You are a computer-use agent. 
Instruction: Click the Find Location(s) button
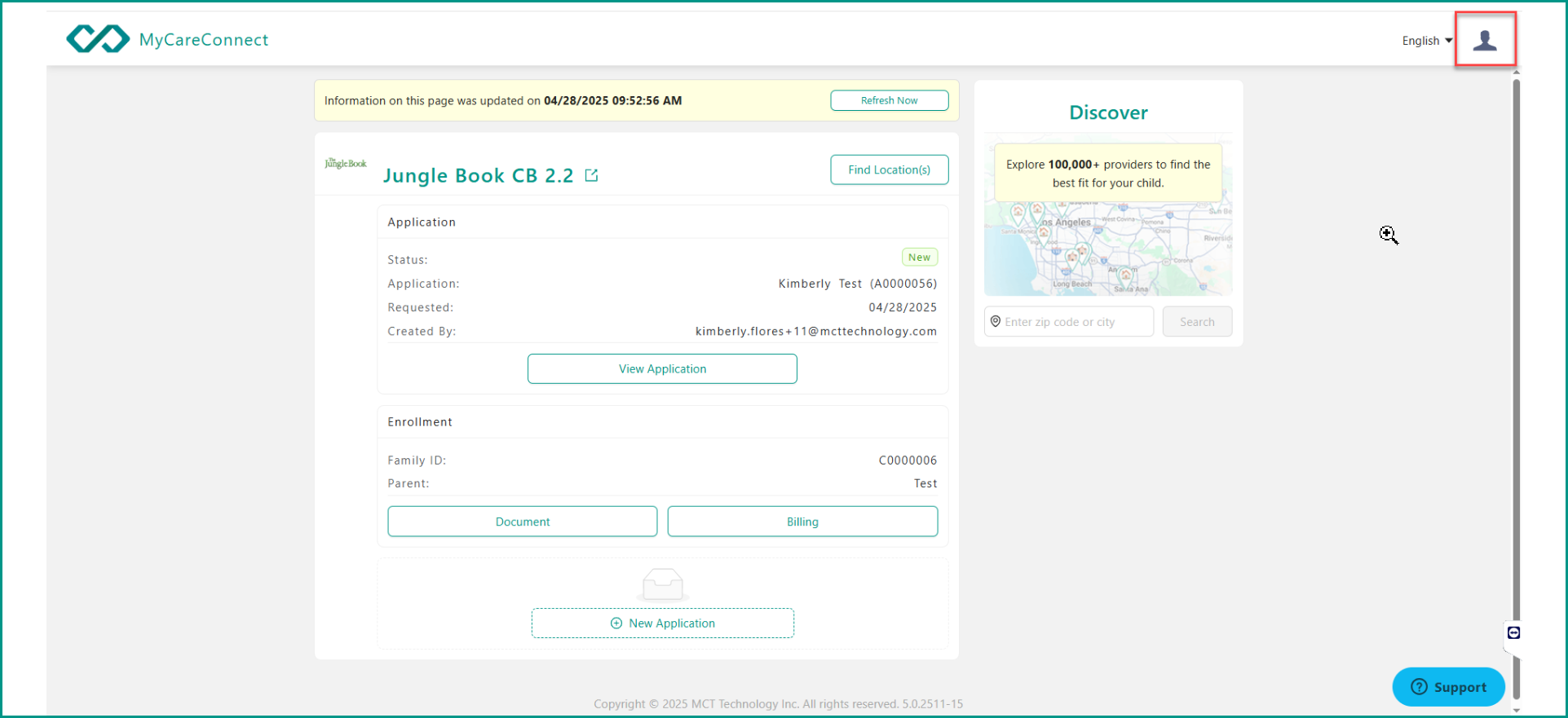click(x=889, y=170)
